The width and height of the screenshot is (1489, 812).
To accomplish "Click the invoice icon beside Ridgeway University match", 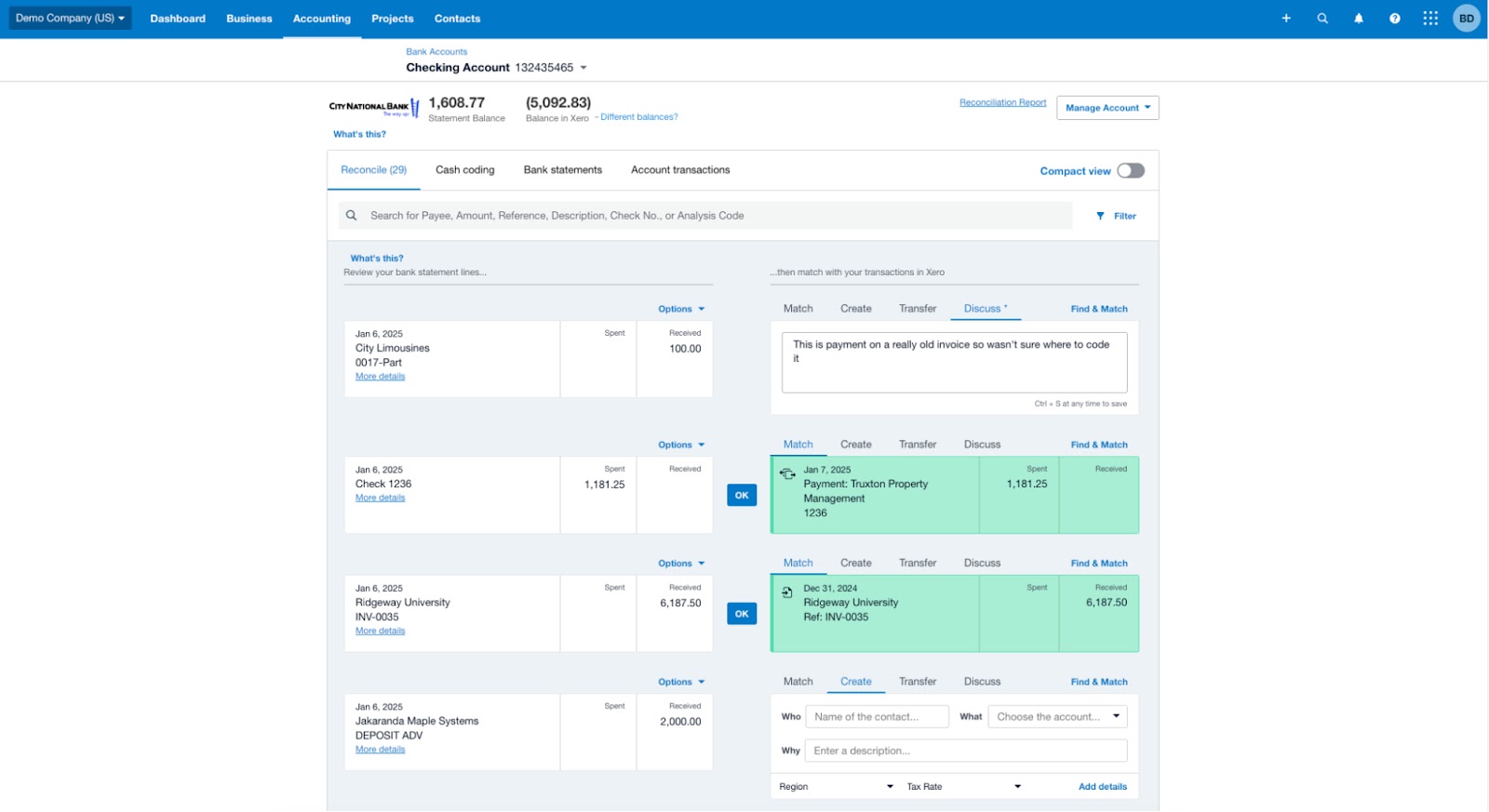I will click(x=787, y=592).
